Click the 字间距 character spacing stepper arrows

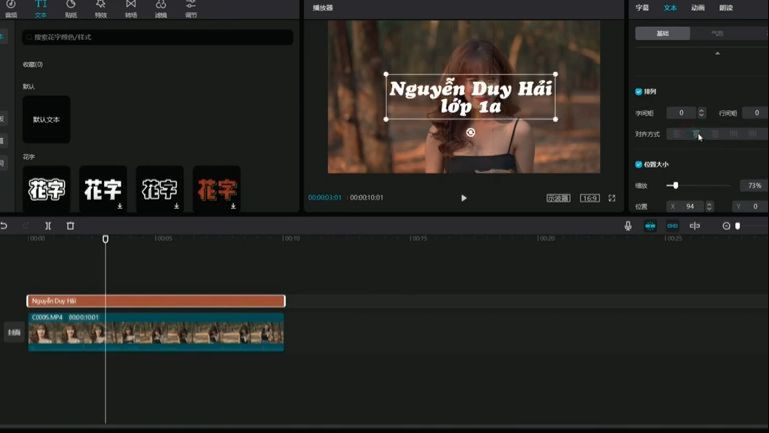702,113
